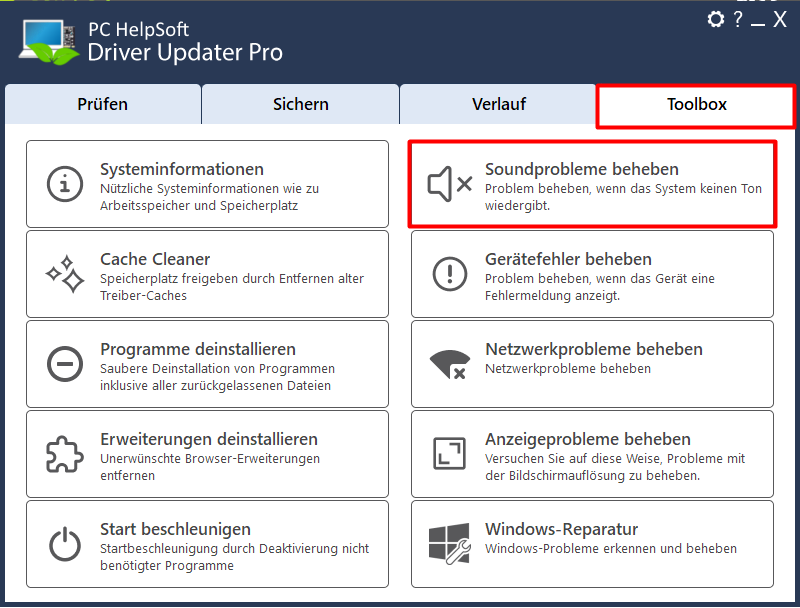The height and width of the screenshot is (608, 800).
Task: Click the Windows-Reparatur wrench icon
Action: tap(449, 544)
